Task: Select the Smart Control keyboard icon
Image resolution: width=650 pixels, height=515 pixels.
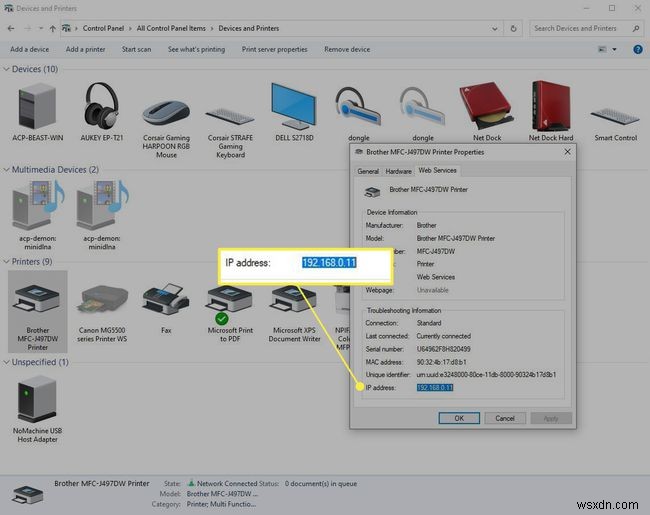Action: point(615,116)
